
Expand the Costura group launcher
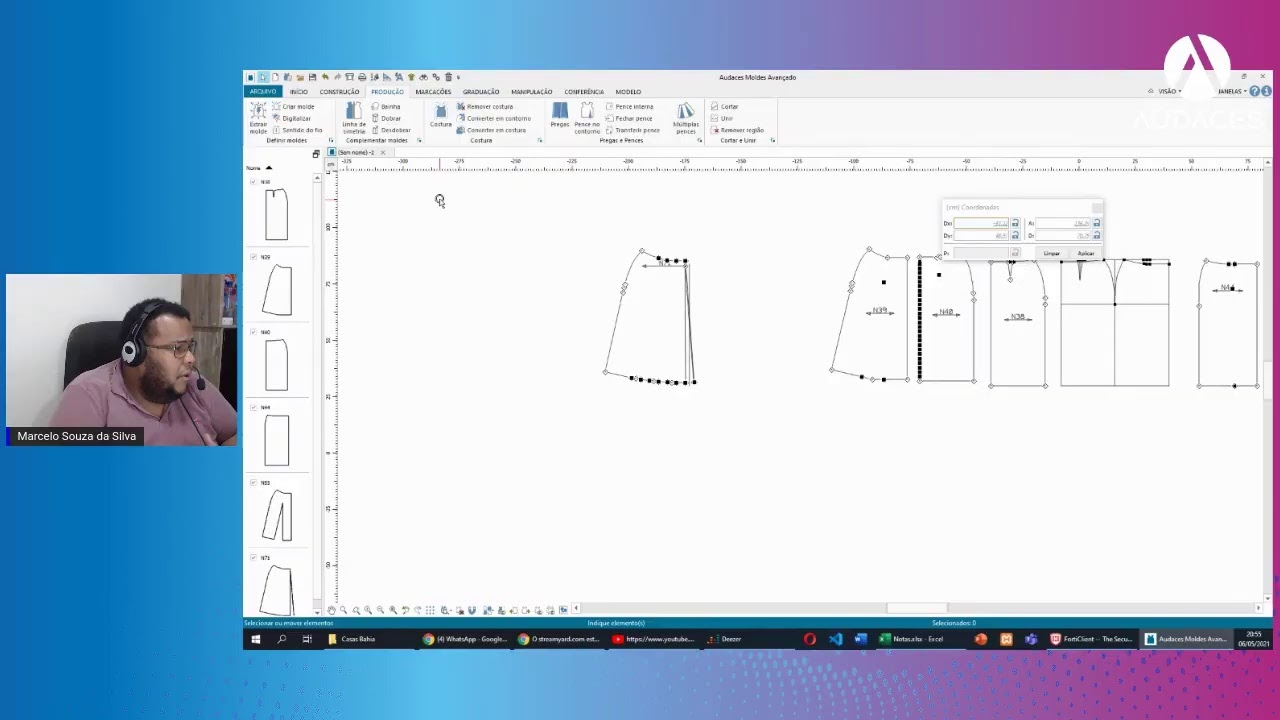[540, 141]
